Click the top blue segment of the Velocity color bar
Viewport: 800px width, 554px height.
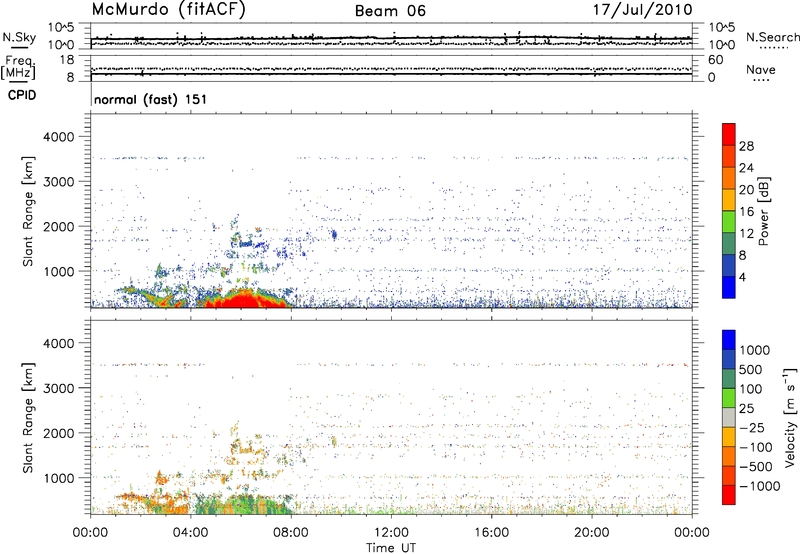tap(729, 340)
